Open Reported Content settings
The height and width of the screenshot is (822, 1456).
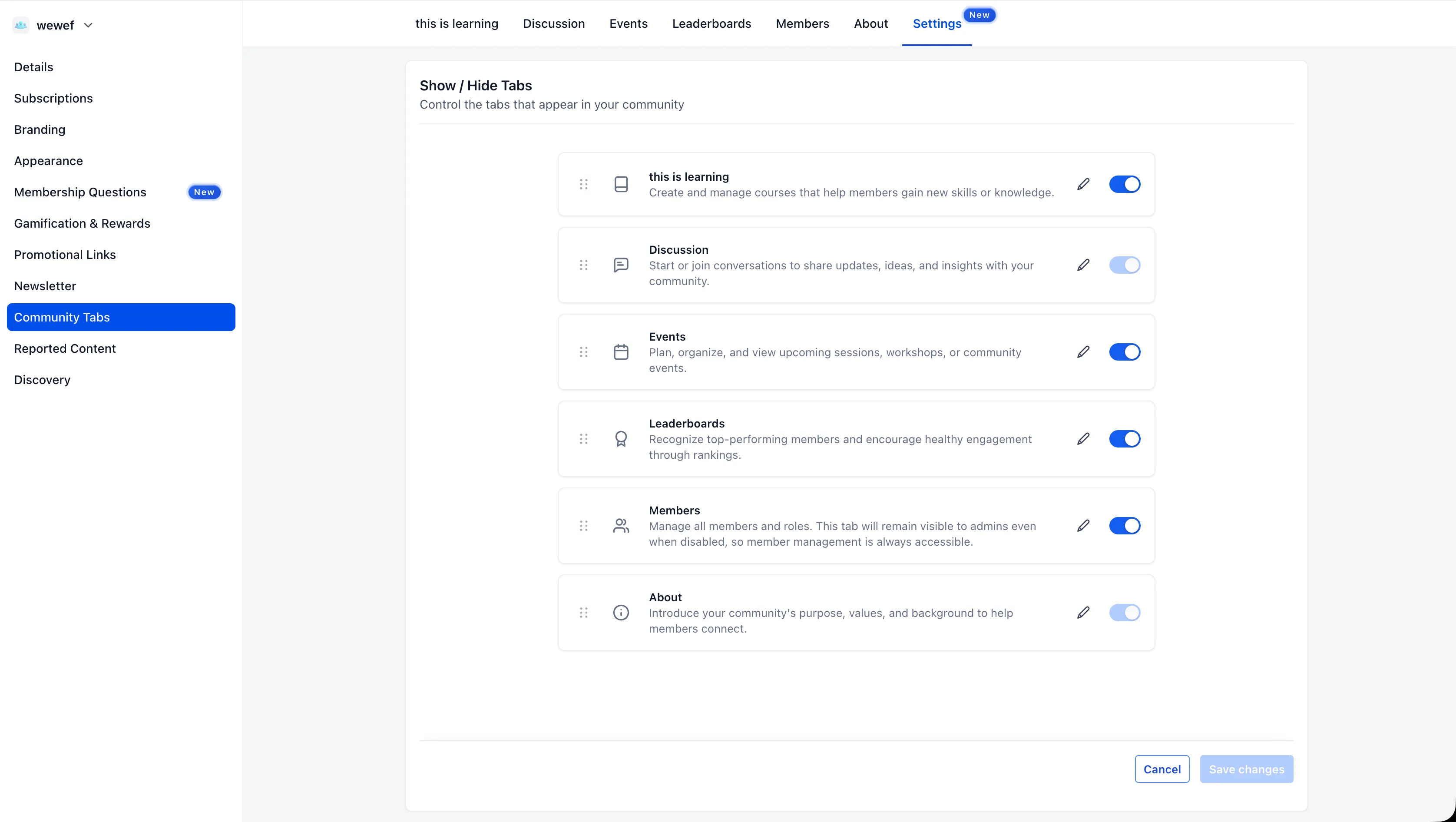pos(121,349)
